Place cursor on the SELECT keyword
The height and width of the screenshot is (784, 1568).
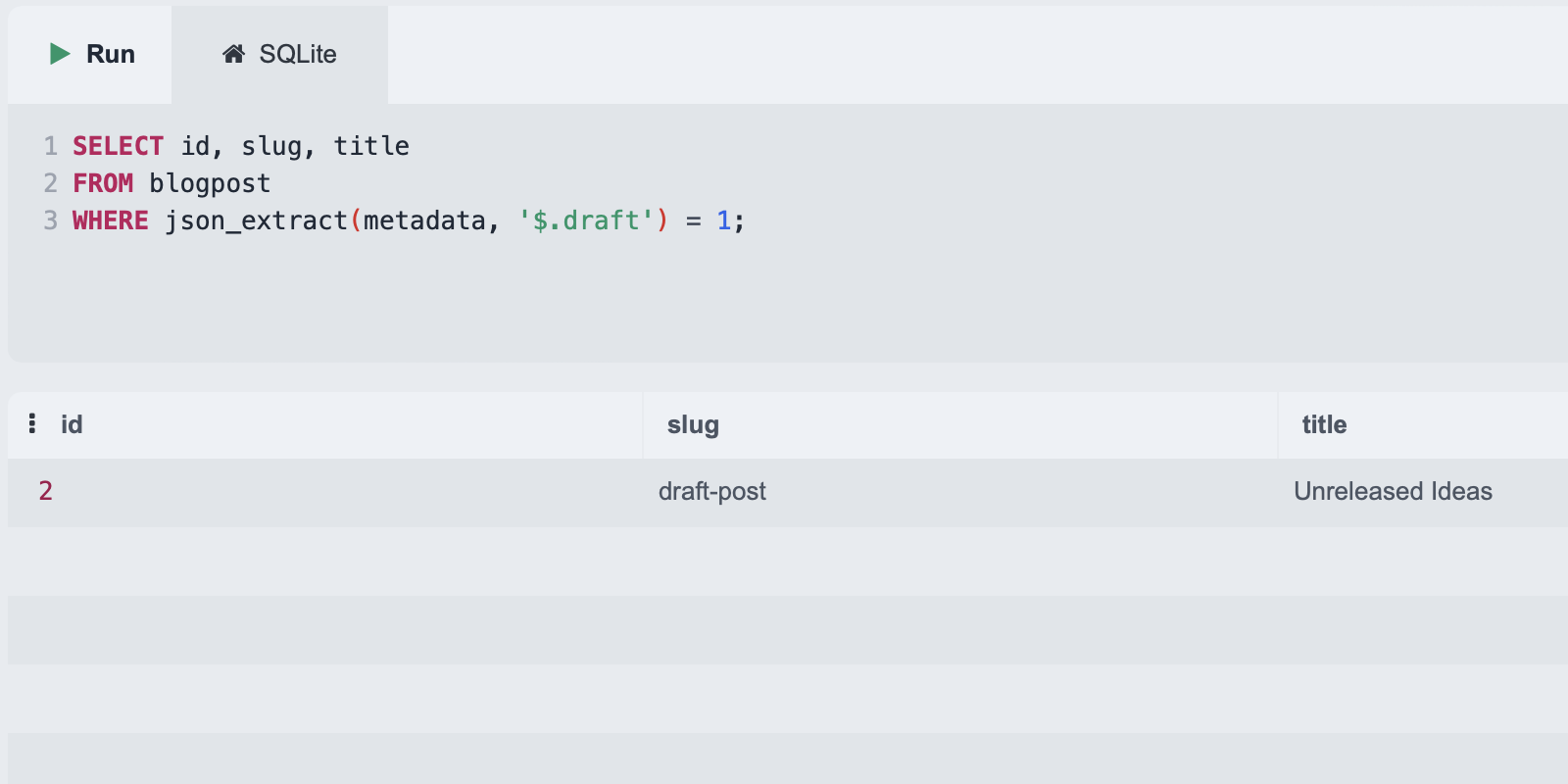tap(118, 146)
